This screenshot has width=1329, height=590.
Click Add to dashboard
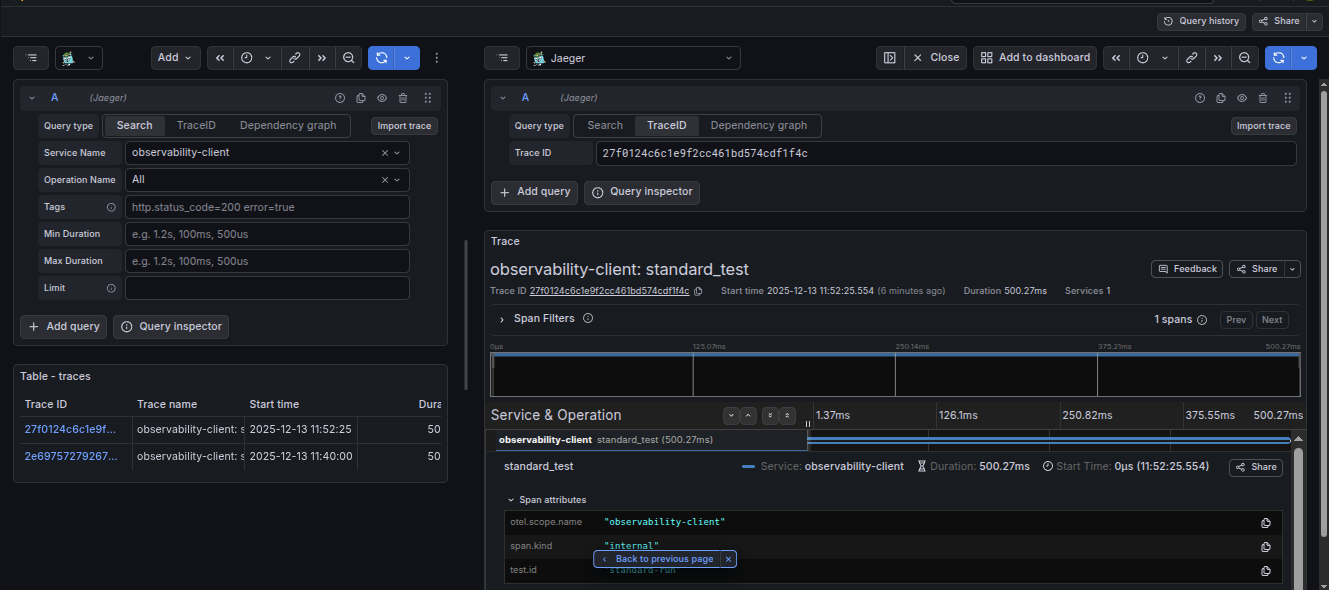(1035, 58)
